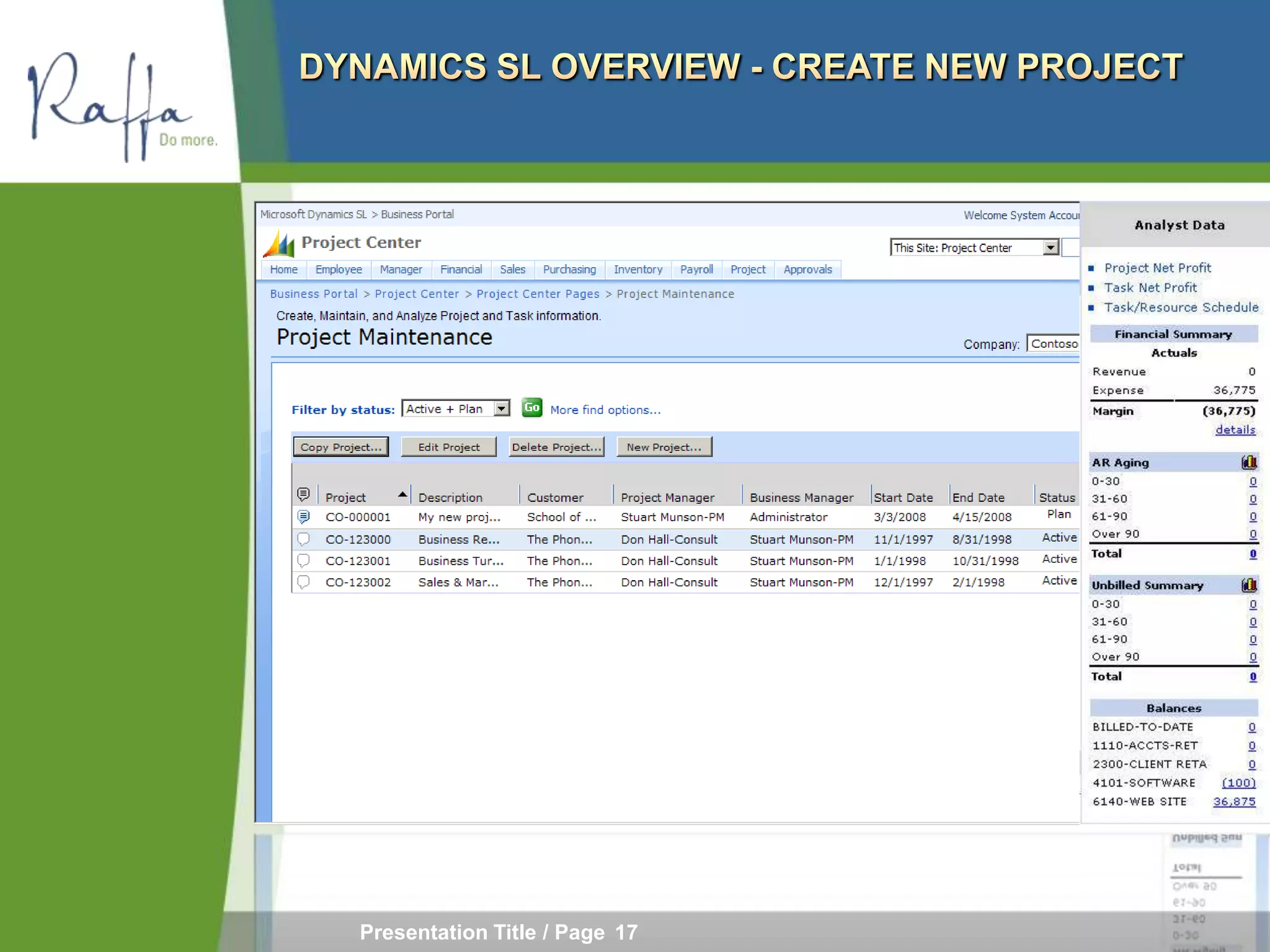Image resolution: width=1270 pixels, height=952 pixels.
Task: Click the green Go button icon
Action: pyautogui.click(x=531, y=408)
